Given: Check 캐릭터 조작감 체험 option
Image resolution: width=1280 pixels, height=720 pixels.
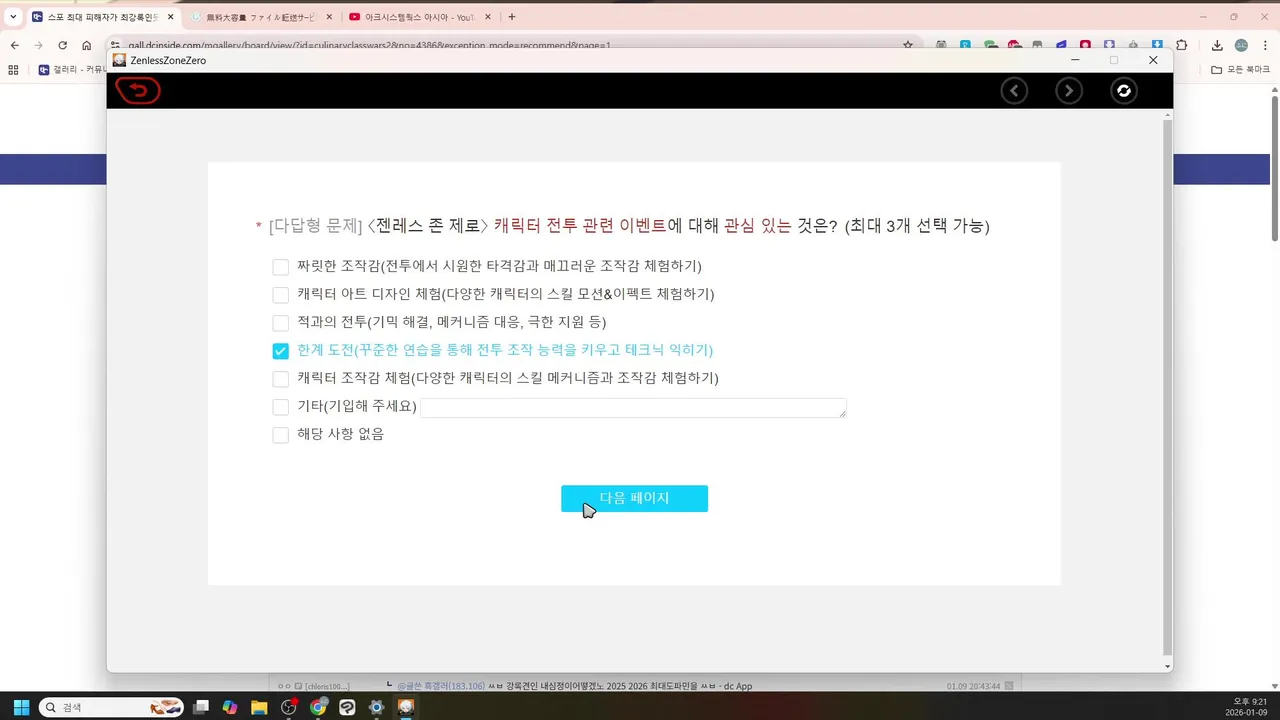Looking at the screenshot, I should 280,379.
